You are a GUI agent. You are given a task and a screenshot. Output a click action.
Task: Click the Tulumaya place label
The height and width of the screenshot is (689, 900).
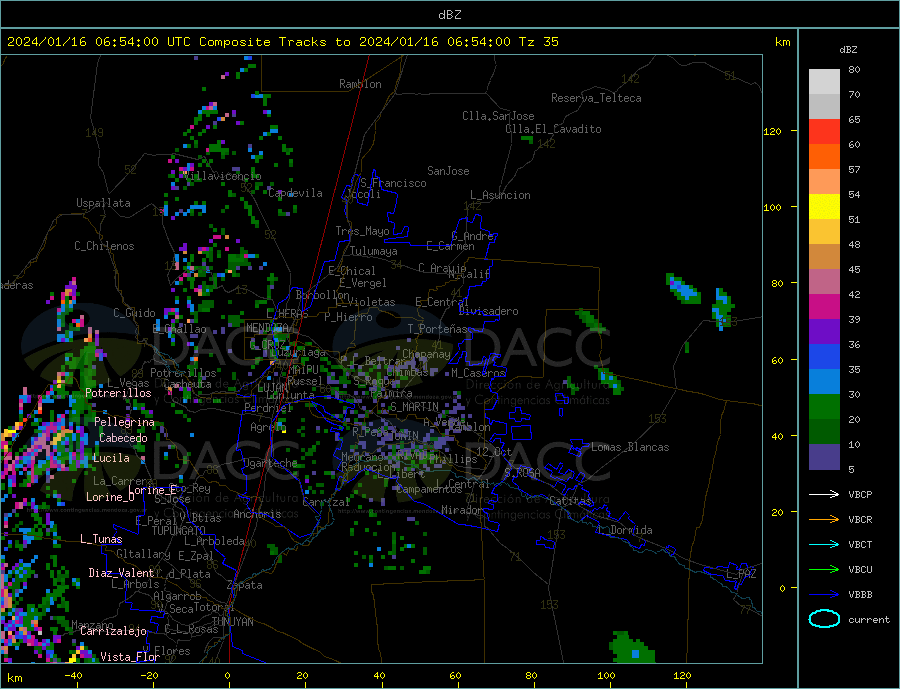pos(373,251)
